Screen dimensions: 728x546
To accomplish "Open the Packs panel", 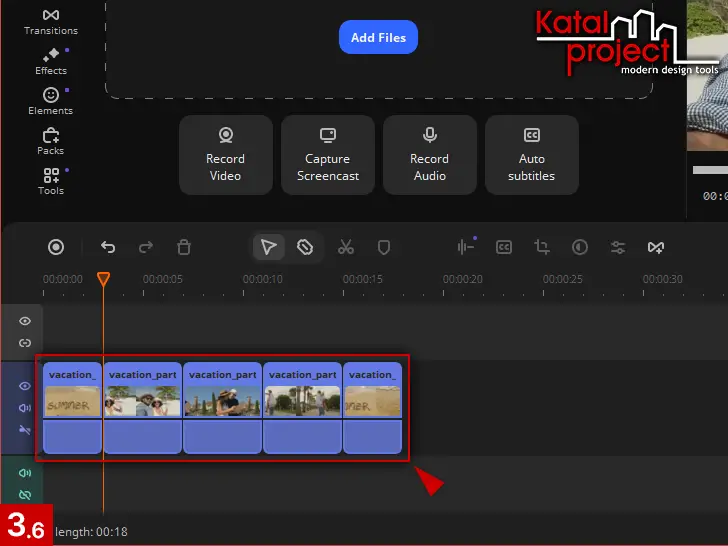I will click(x=50, y=141).
